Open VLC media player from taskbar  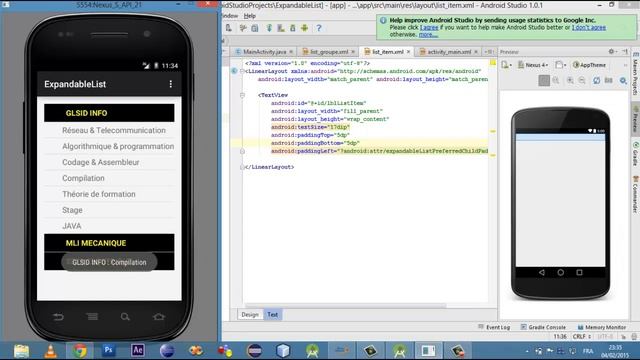[51, 351]
